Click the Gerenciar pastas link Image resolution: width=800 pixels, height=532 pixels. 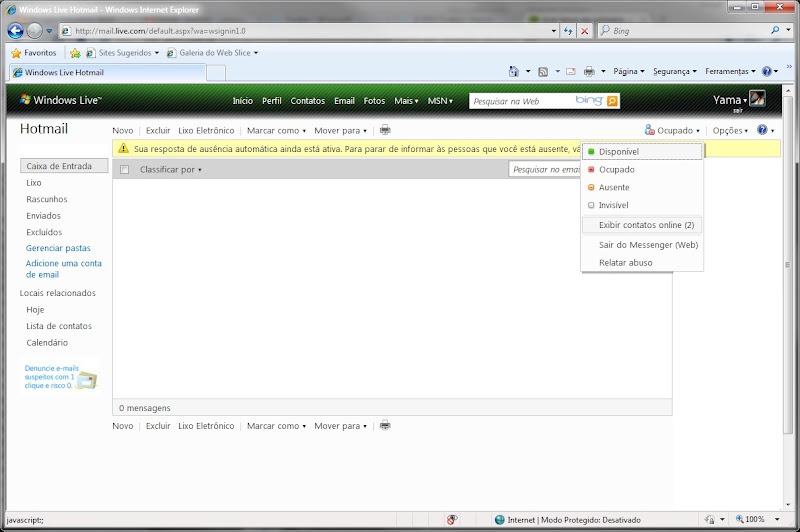coord(58,248)
